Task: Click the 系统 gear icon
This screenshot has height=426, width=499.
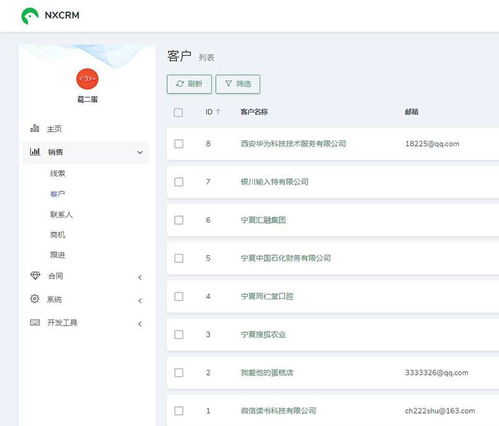Action: point(35,299)
